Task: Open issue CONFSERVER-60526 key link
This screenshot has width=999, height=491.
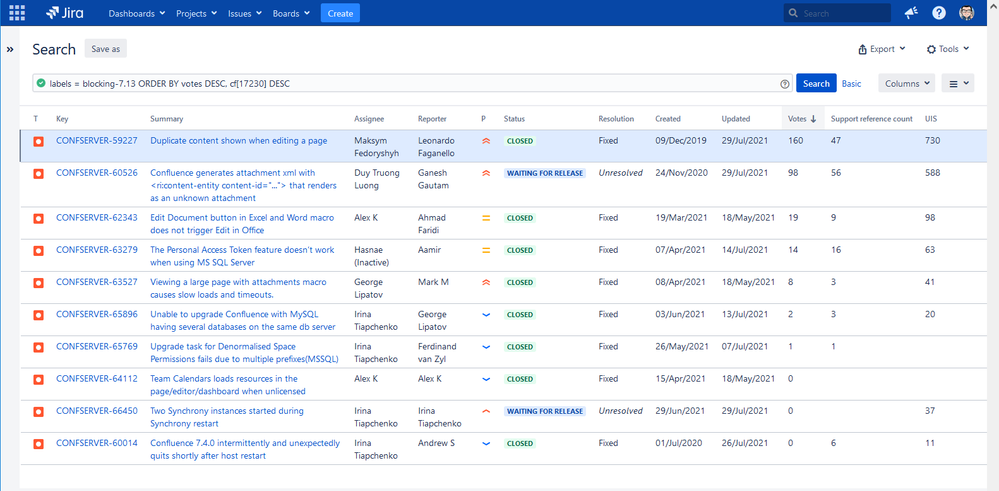Action: click(x=97, y=173)
